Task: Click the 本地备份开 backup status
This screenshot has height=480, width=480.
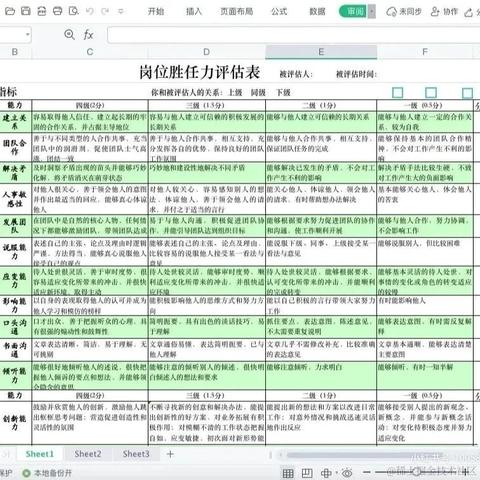Action: [x=47, y=473]
